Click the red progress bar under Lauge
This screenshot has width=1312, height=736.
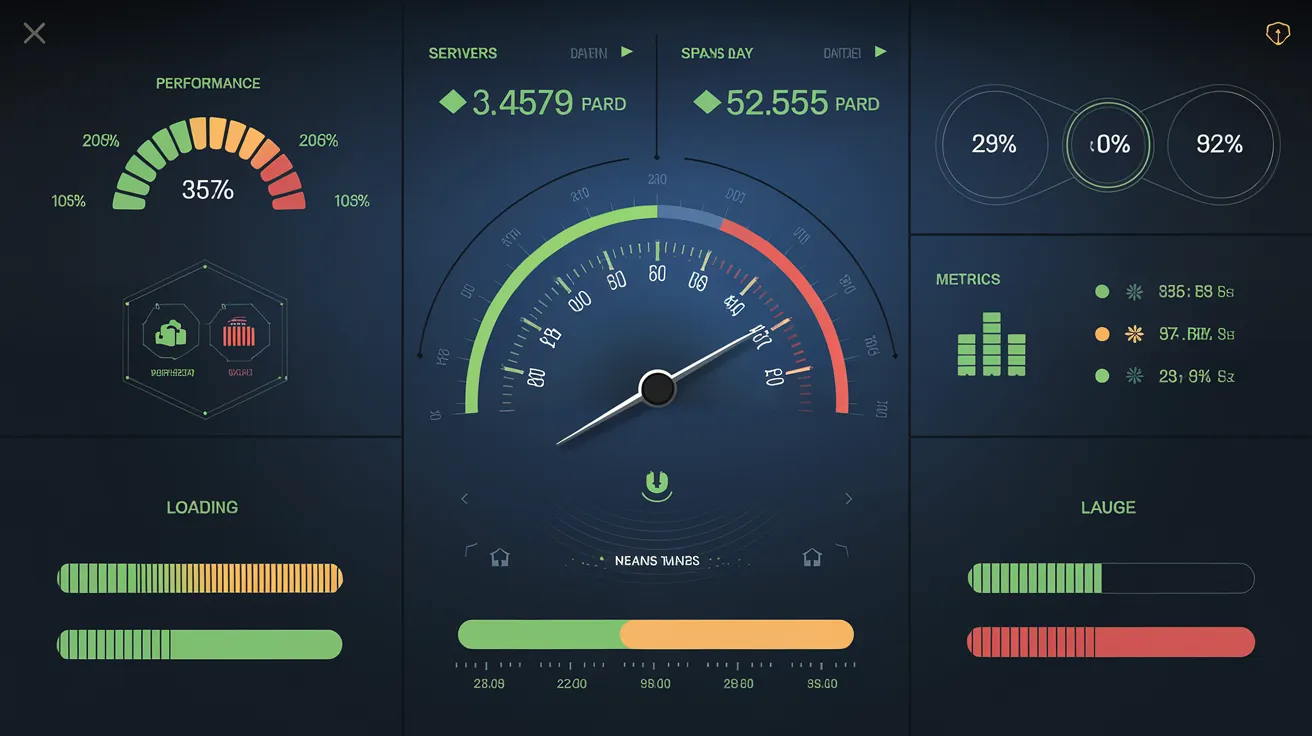point(1110,642)
